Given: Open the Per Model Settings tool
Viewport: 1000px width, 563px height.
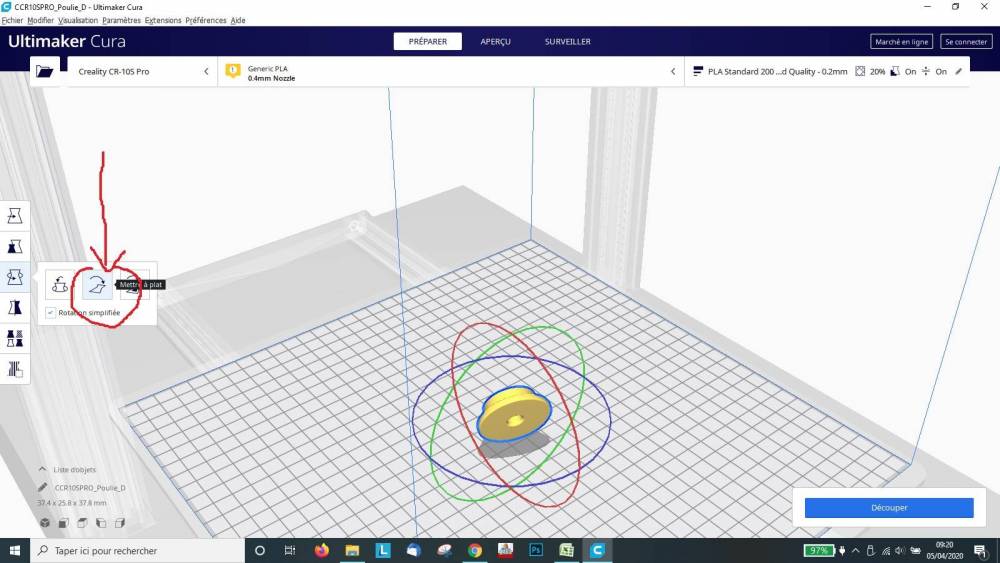Looking at the screenshot, I should click(x=15, y=339).
